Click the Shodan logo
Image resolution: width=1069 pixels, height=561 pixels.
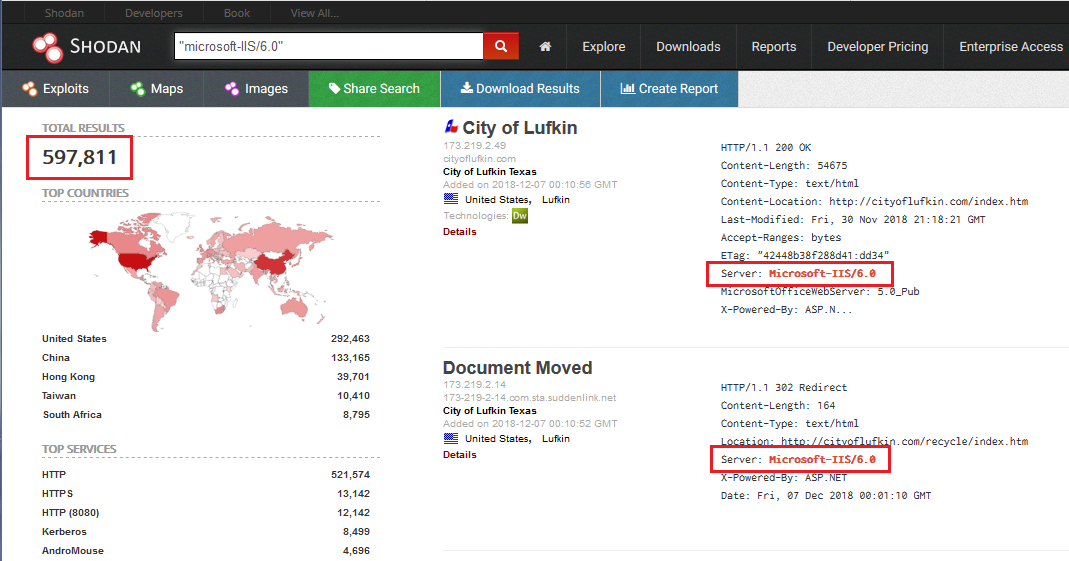[x=87, y=46]
